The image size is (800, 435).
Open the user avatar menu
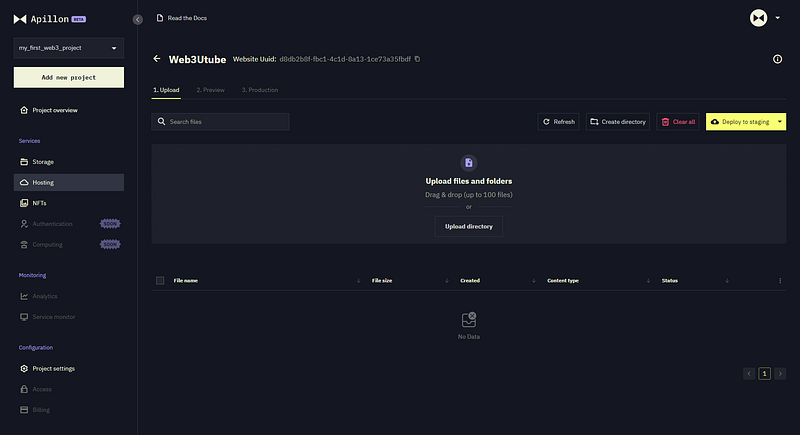pos(758,18)
